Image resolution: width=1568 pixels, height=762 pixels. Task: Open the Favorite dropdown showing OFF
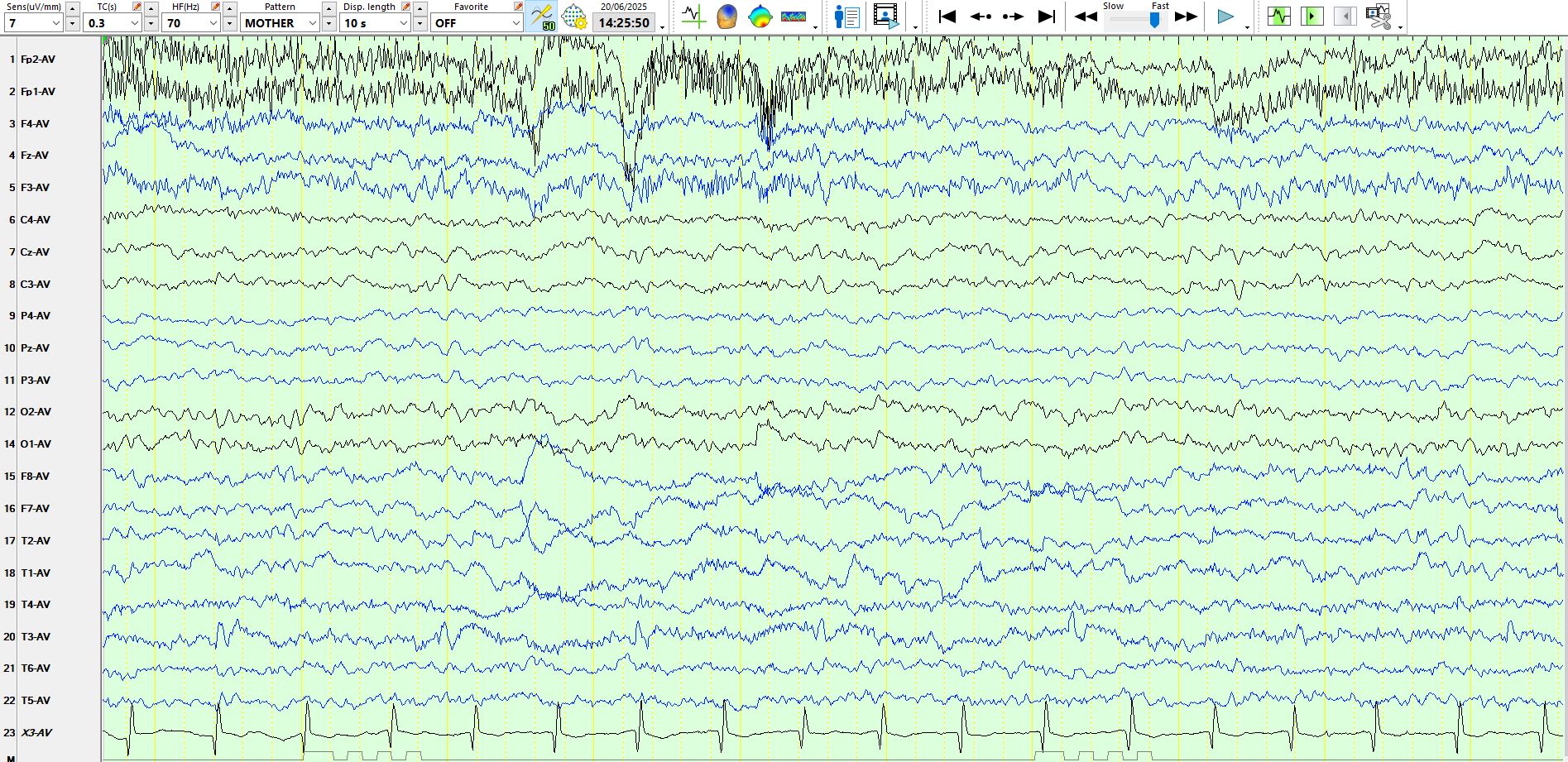point(477,23)
